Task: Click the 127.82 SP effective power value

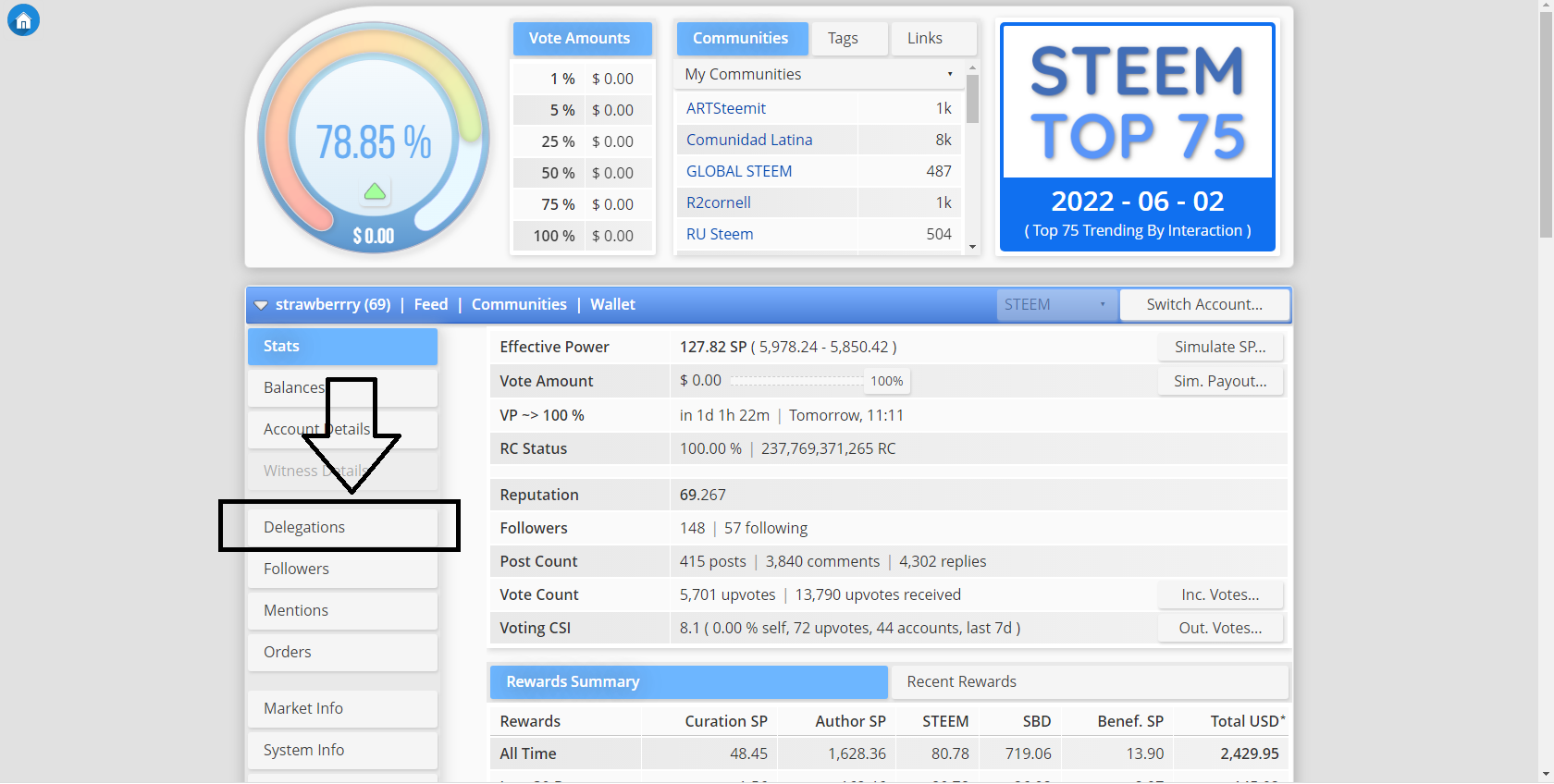Action: (713, 347)
